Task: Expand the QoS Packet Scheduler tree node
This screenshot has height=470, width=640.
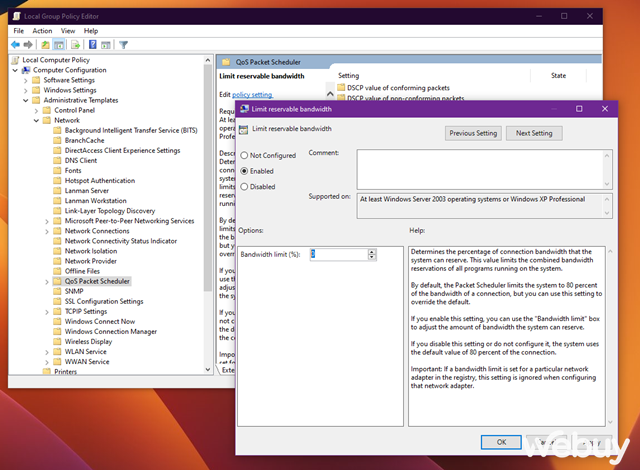Action: click(x=46, y=281)
